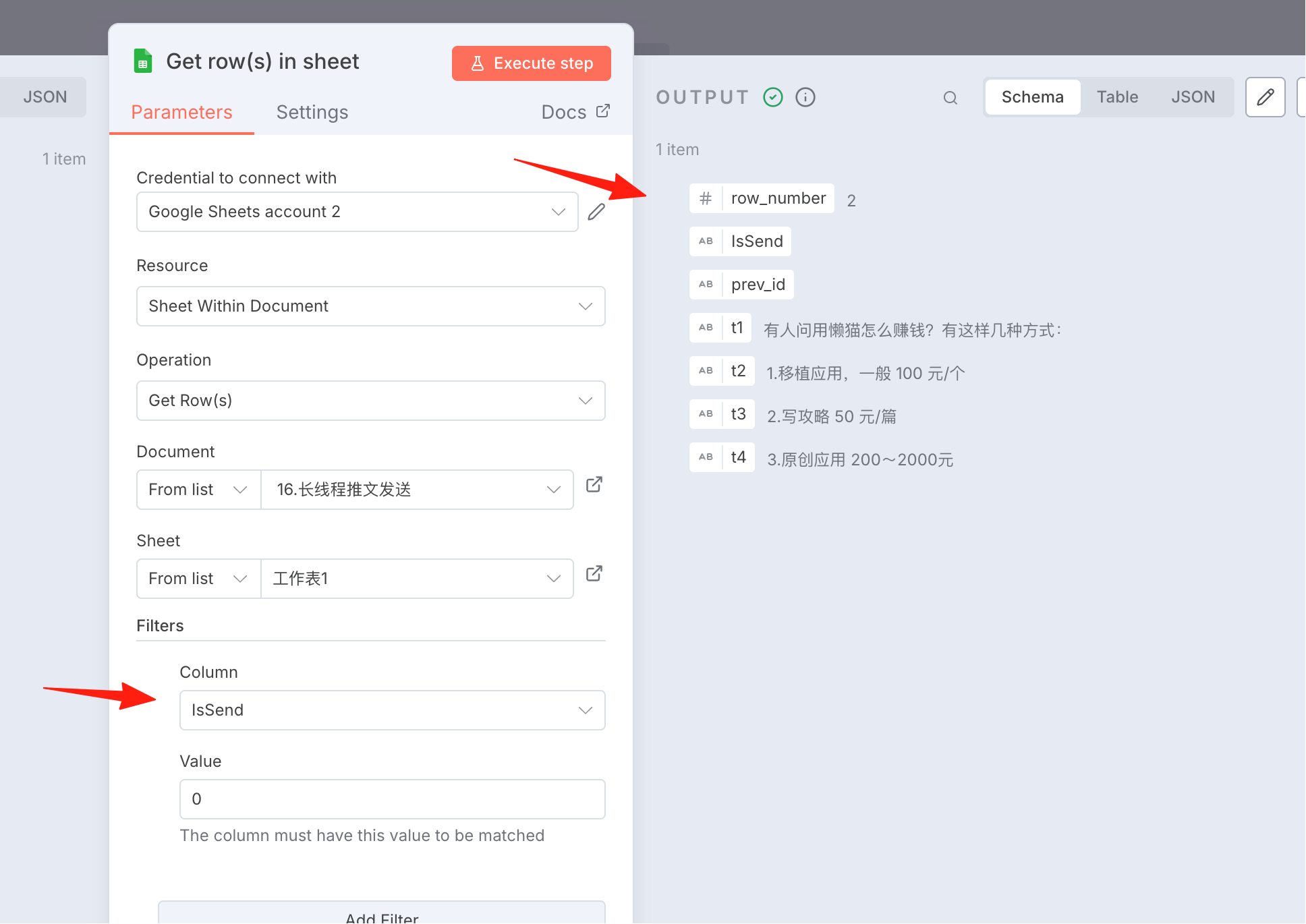
Task: Search the output with magnifier icon
Action: (x=950, y=98)
